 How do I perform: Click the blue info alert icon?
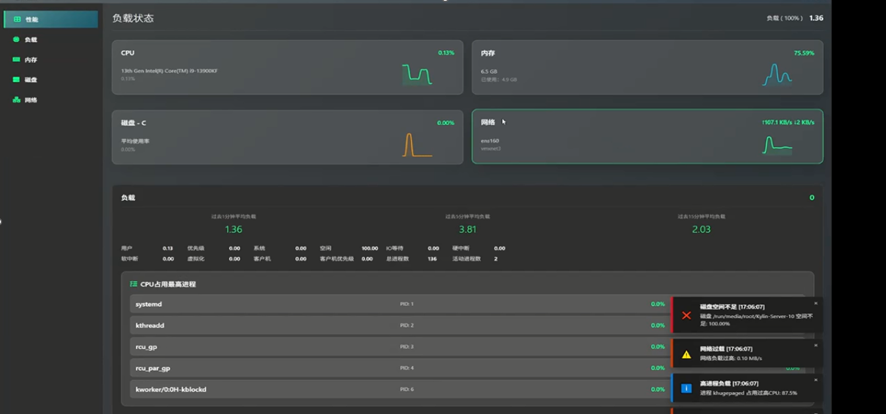(686, 389)
